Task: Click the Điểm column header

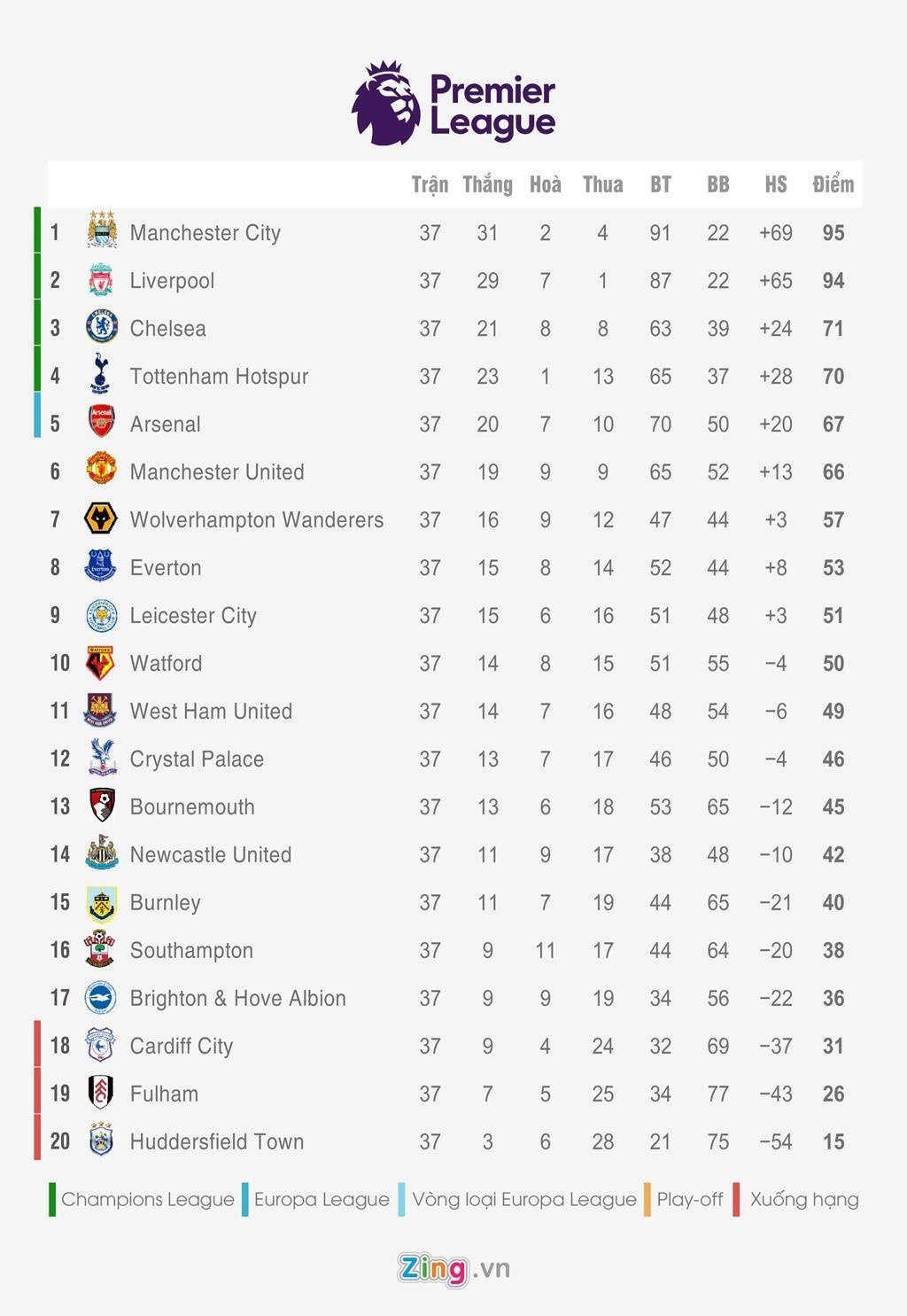Action: (x=833, y=184)
